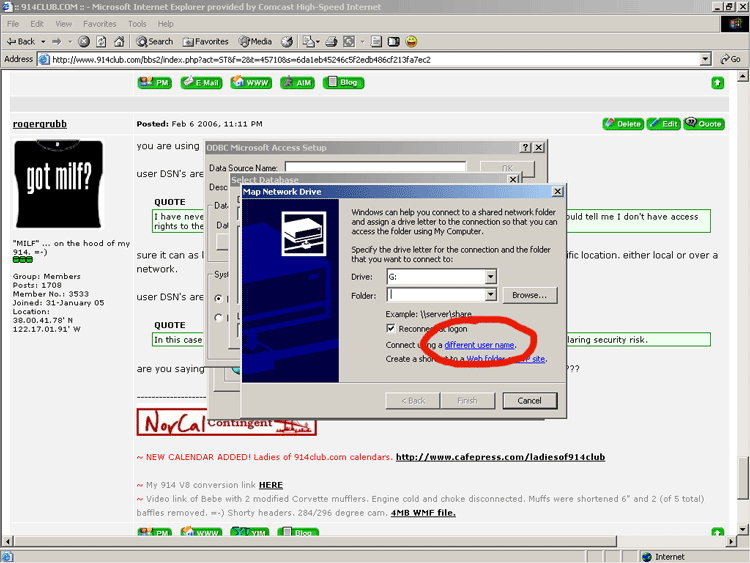Click the 'got milf?' avatar image
This screenshot has width=750, height=563.
tap(58, 184)
